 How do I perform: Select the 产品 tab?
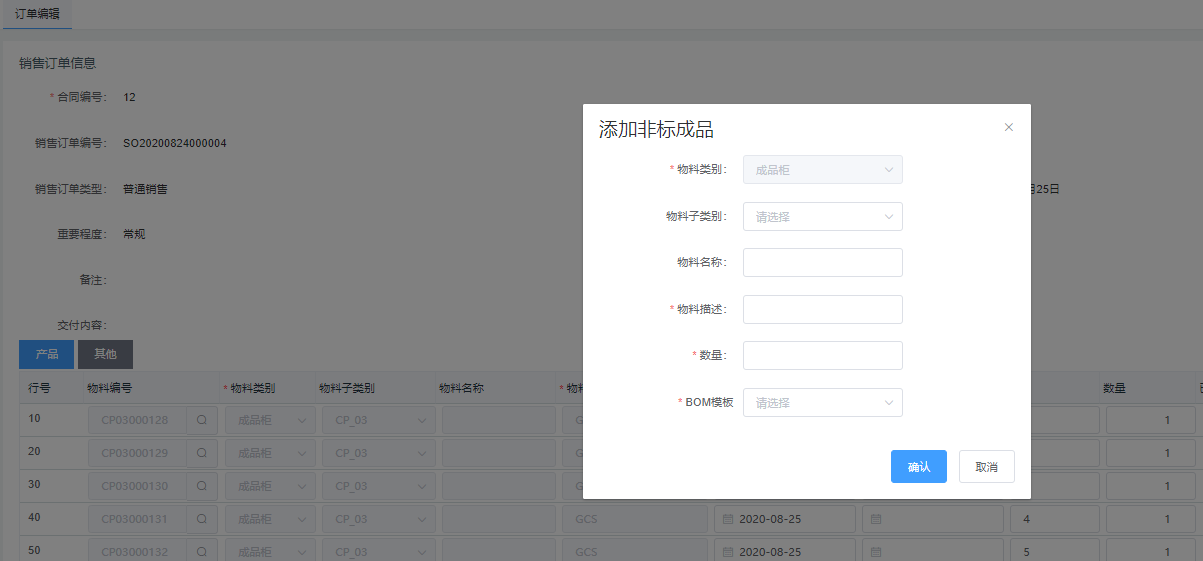pos(47,354)
